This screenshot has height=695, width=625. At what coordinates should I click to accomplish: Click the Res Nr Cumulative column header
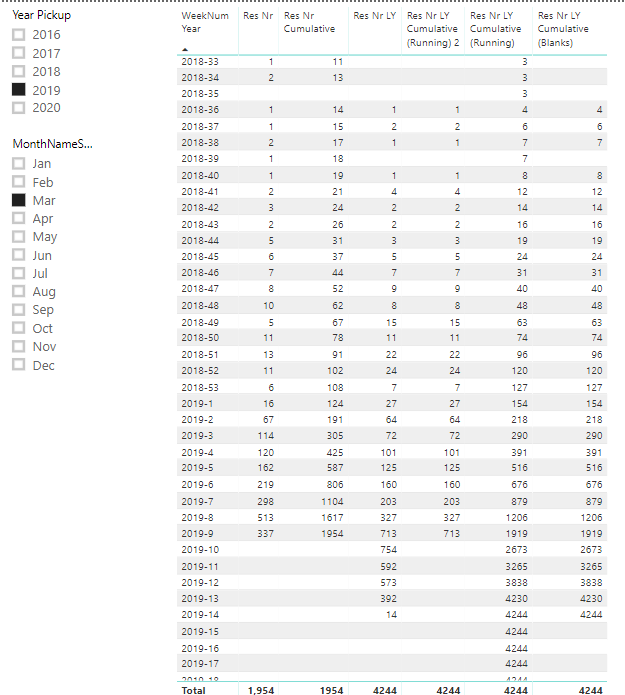[x=309, y=22]
